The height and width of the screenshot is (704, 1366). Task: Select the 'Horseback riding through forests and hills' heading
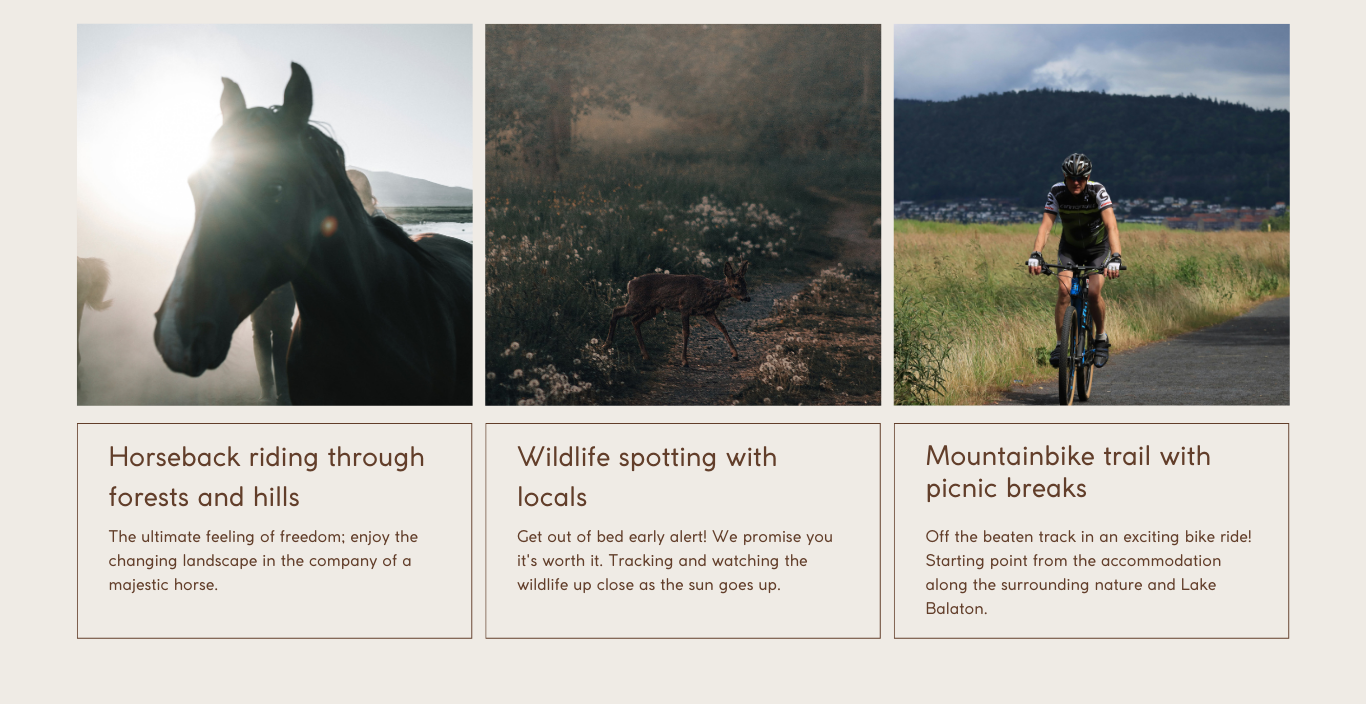(x=267, y=477)
